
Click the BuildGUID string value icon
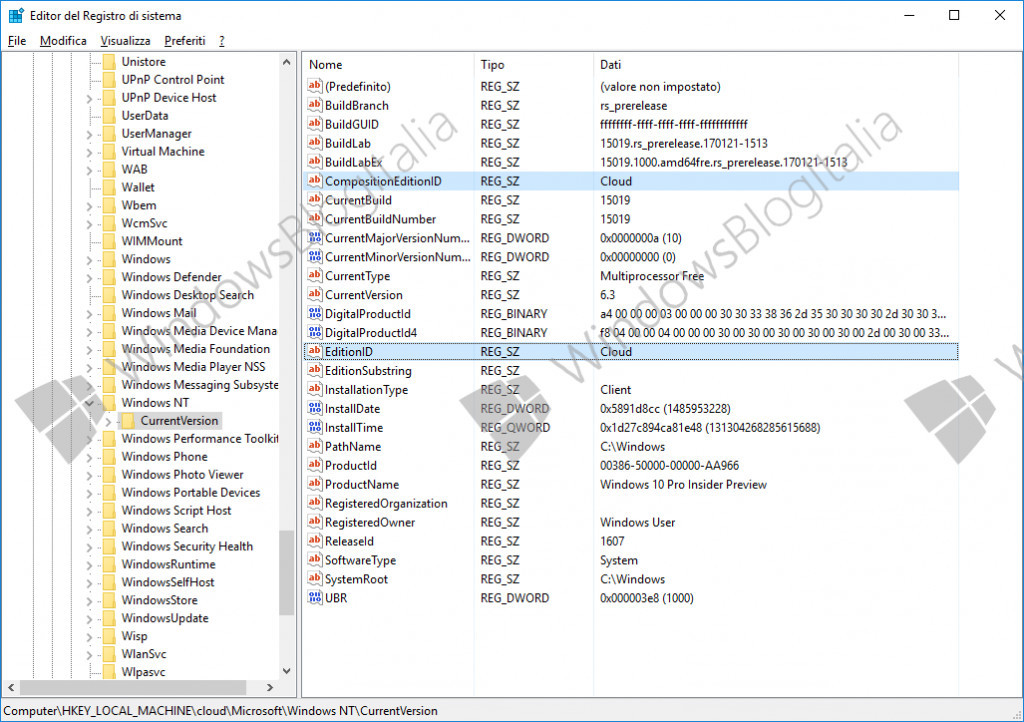point(315,124)
